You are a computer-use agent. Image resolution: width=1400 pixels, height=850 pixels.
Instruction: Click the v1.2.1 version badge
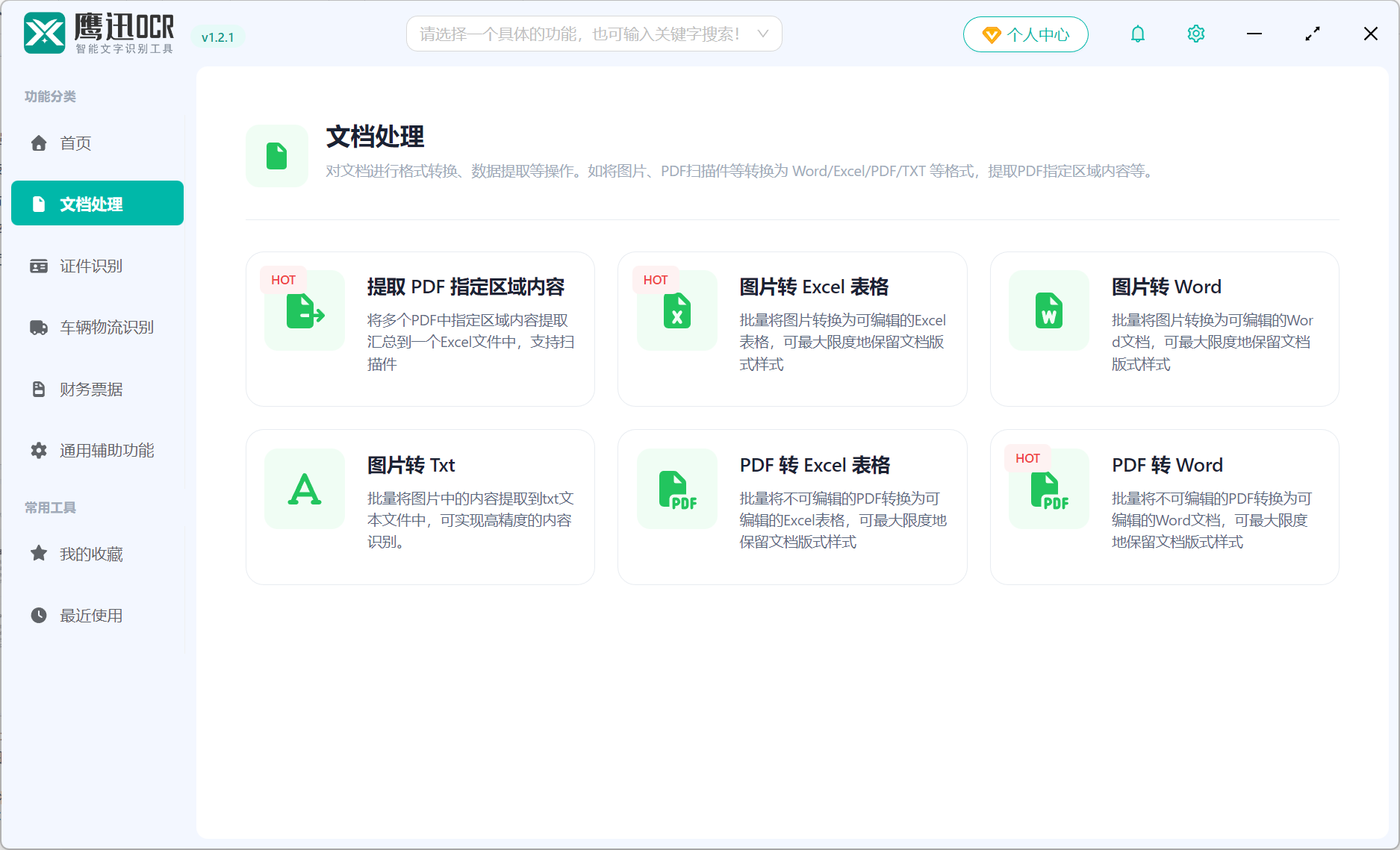click(217, 37)
